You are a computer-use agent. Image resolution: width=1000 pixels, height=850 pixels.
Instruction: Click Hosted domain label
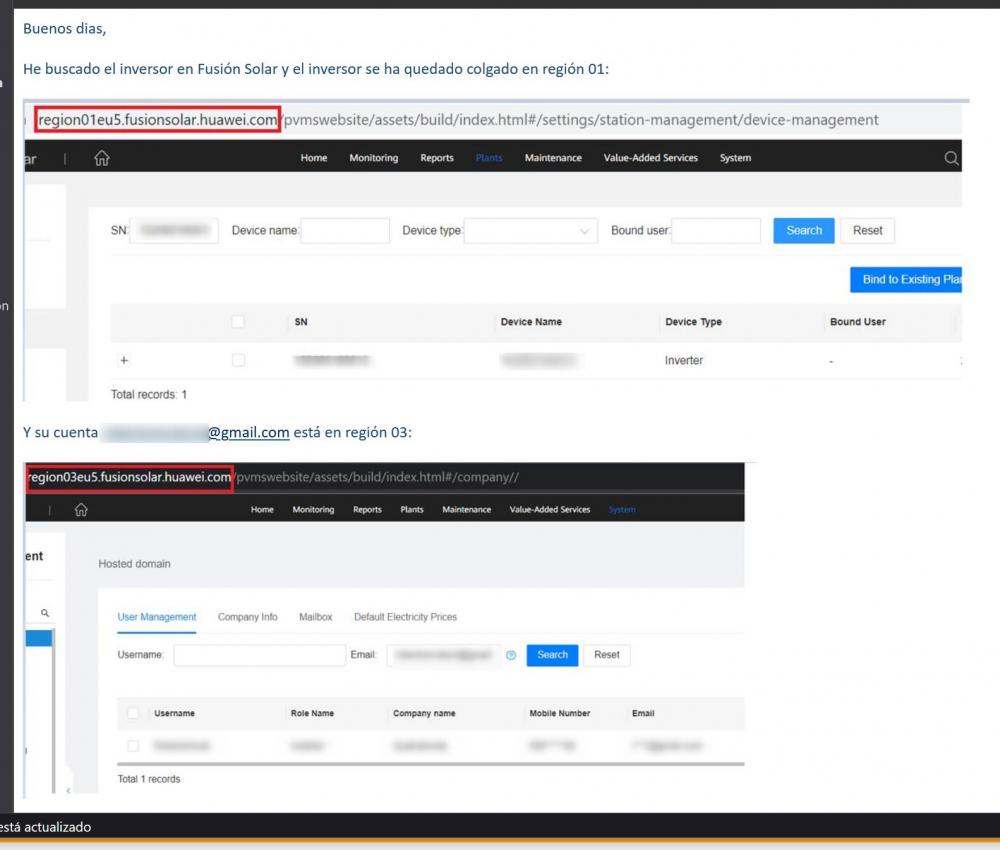coord(134,564)
